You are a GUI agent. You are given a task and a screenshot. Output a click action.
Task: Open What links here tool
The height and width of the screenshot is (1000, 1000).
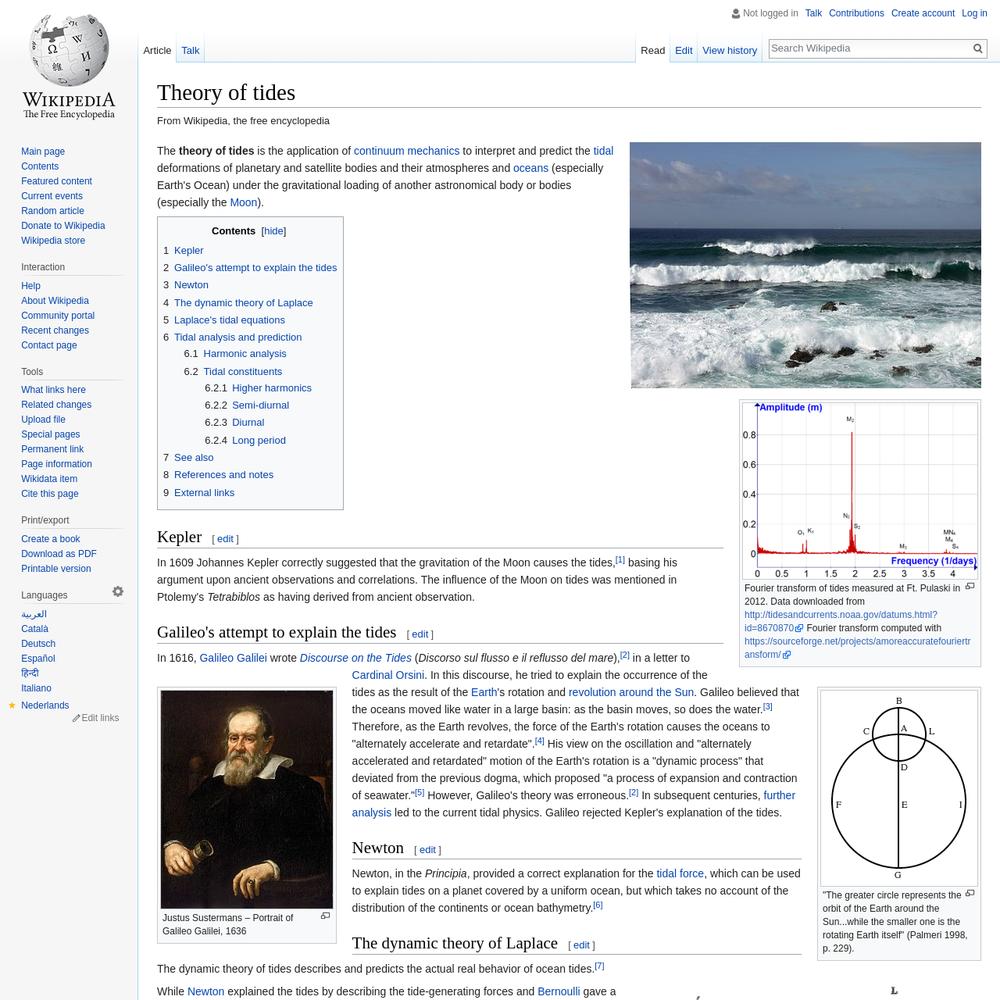53,390
